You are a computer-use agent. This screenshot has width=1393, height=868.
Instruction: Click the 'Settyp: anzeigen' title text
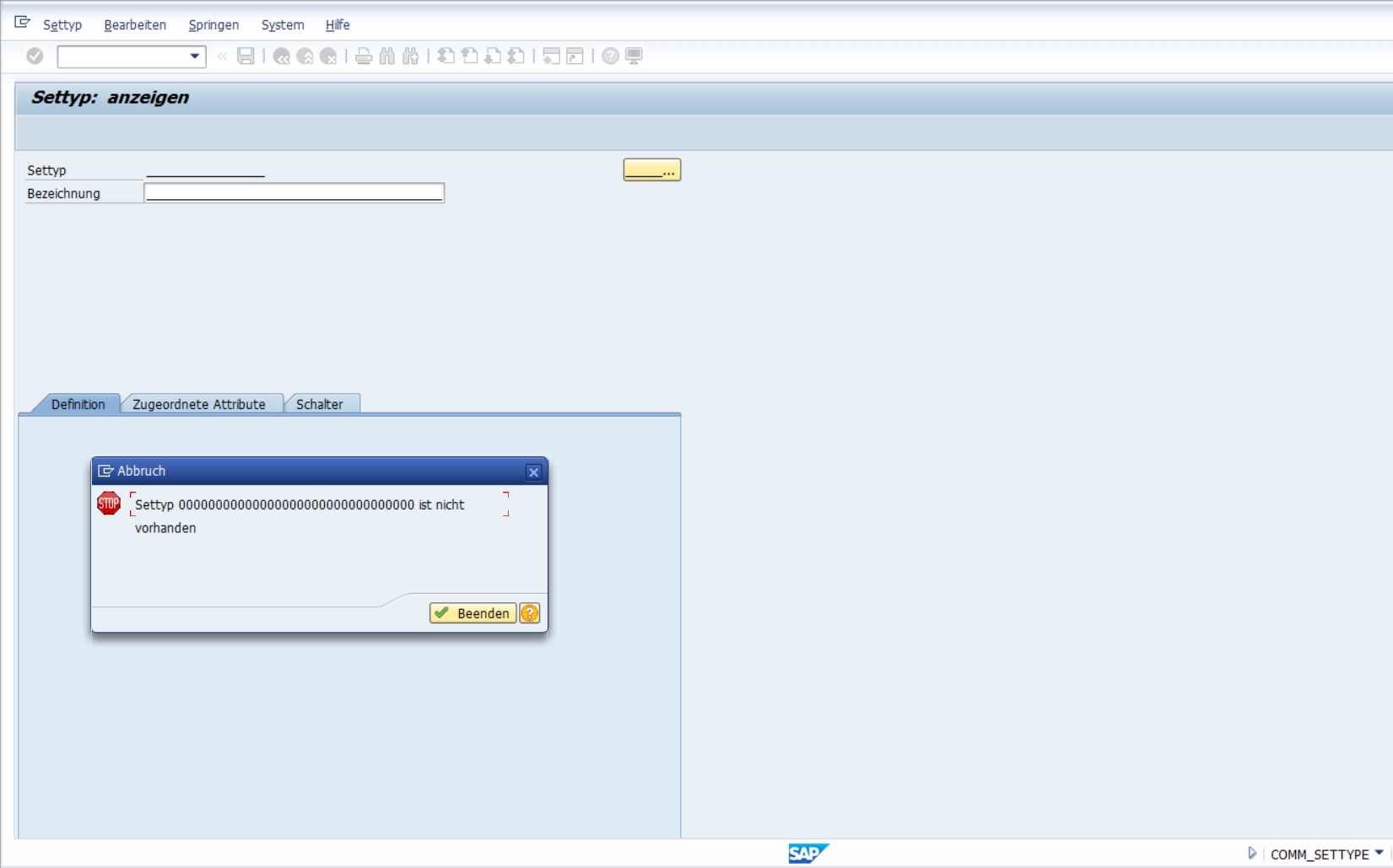point(111,97)
